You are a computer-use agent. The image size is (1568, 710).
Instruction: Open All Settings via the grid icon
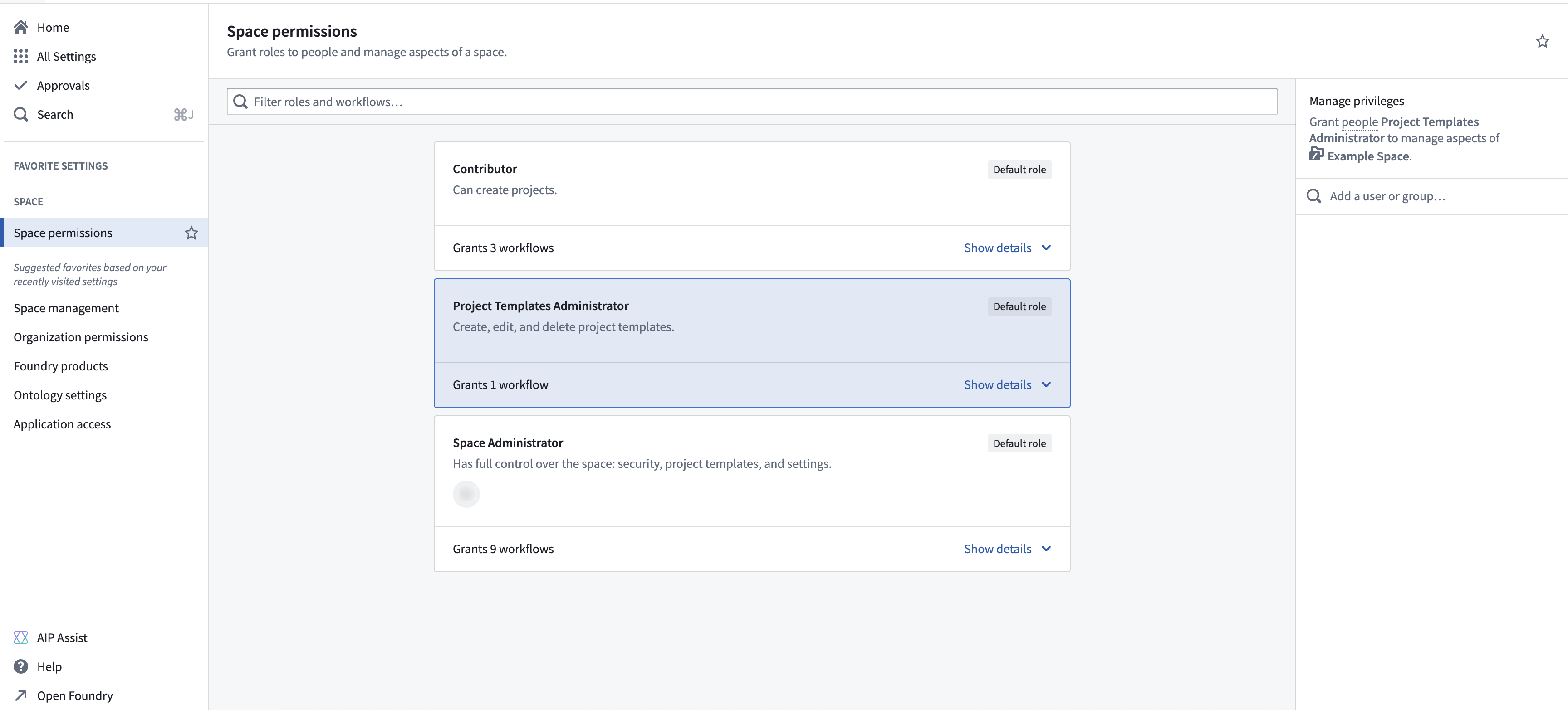click(x=21, y=56)
